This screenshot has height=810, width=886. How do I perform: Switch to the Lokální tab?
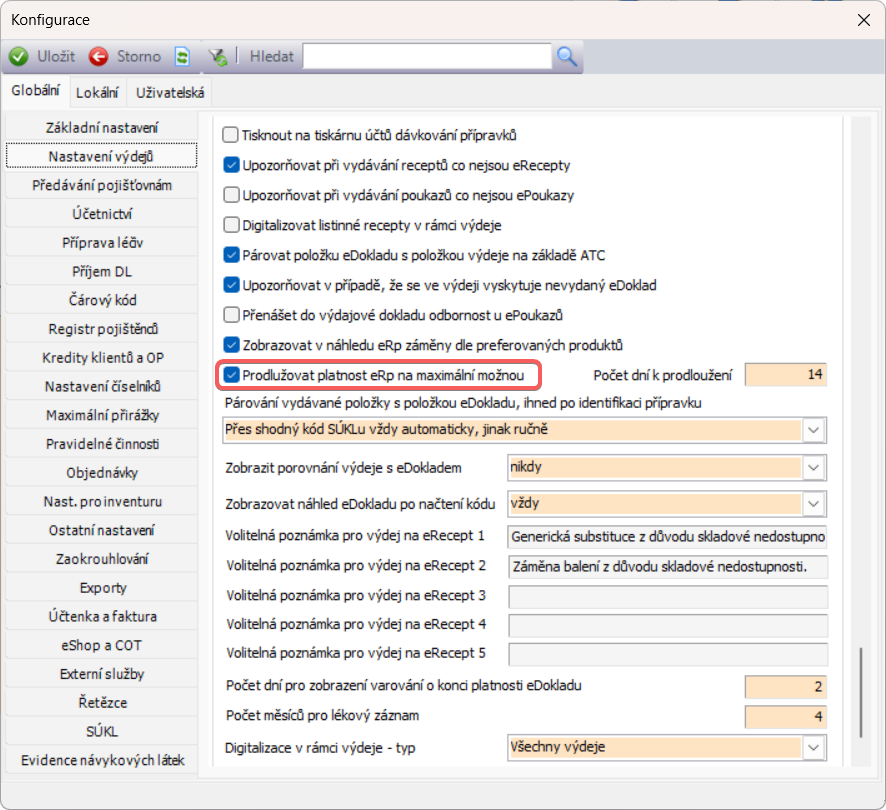98,93
